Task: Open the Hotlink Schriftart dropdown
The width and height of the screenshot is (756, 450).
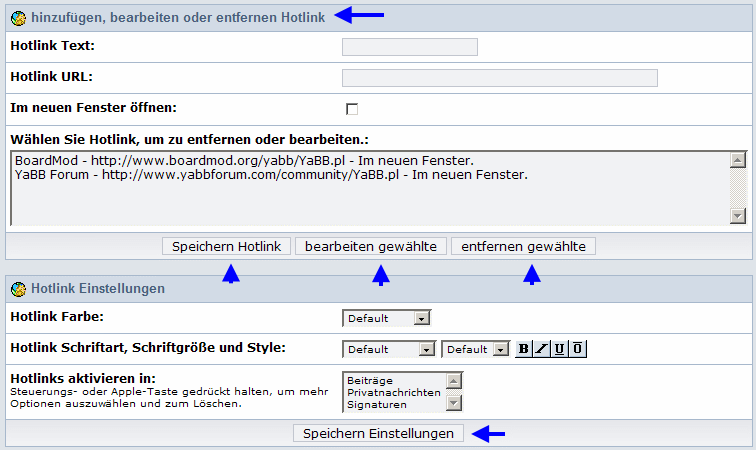Action: point(389,349)
